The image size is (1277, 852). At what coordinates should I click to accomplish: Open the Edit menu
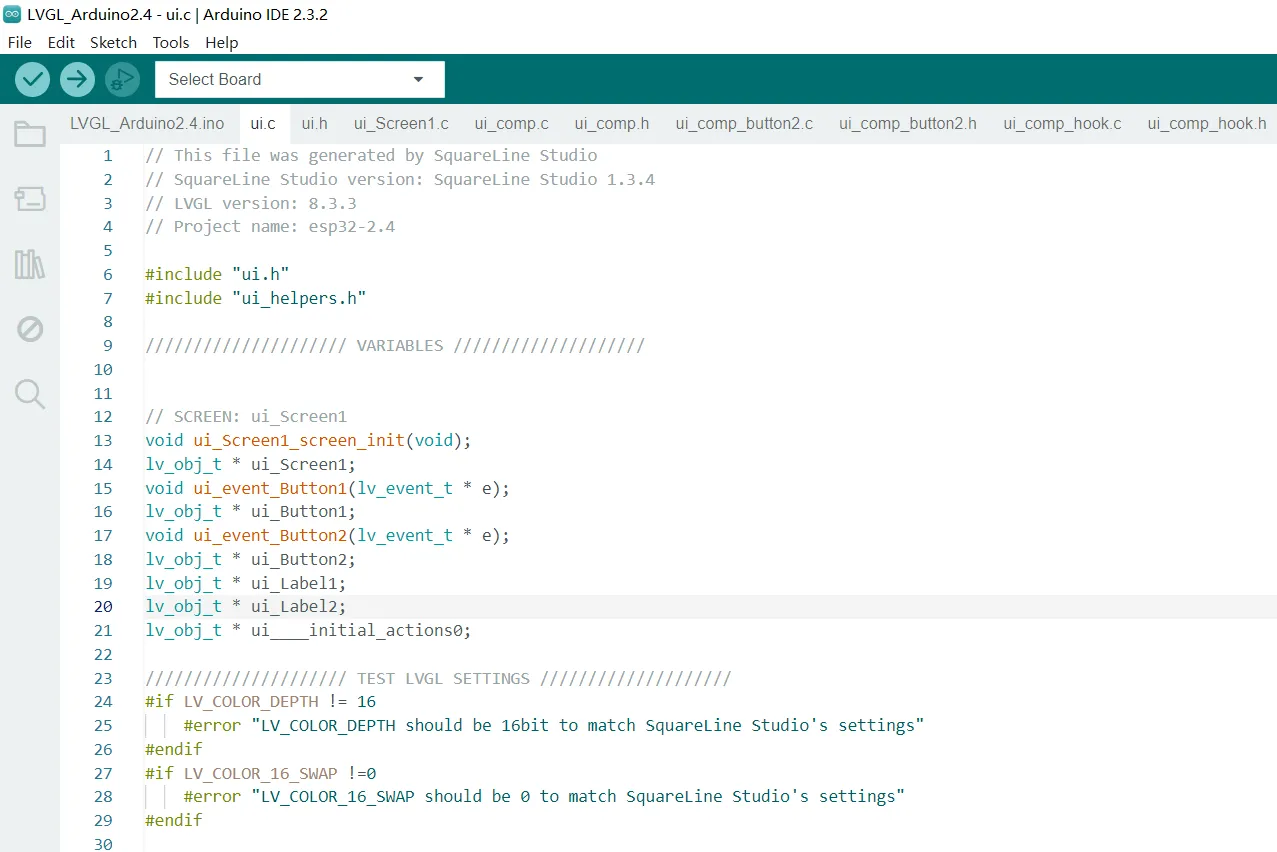tap(61, 42)
